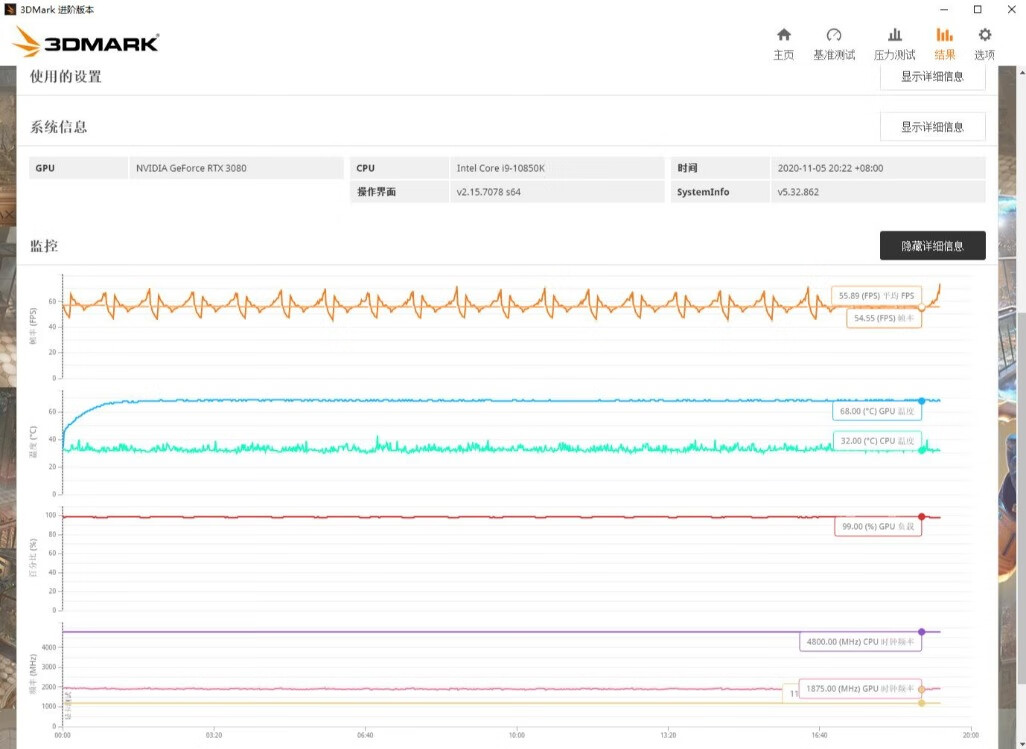1026x749 pixels.
Task: Select the purple CPU clock frequency data point
Action: (x=921, y=632)
